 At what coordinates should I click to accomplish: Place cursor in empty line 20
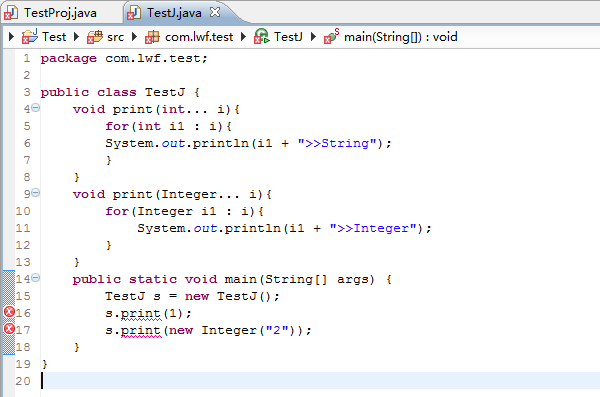point(320,381)
